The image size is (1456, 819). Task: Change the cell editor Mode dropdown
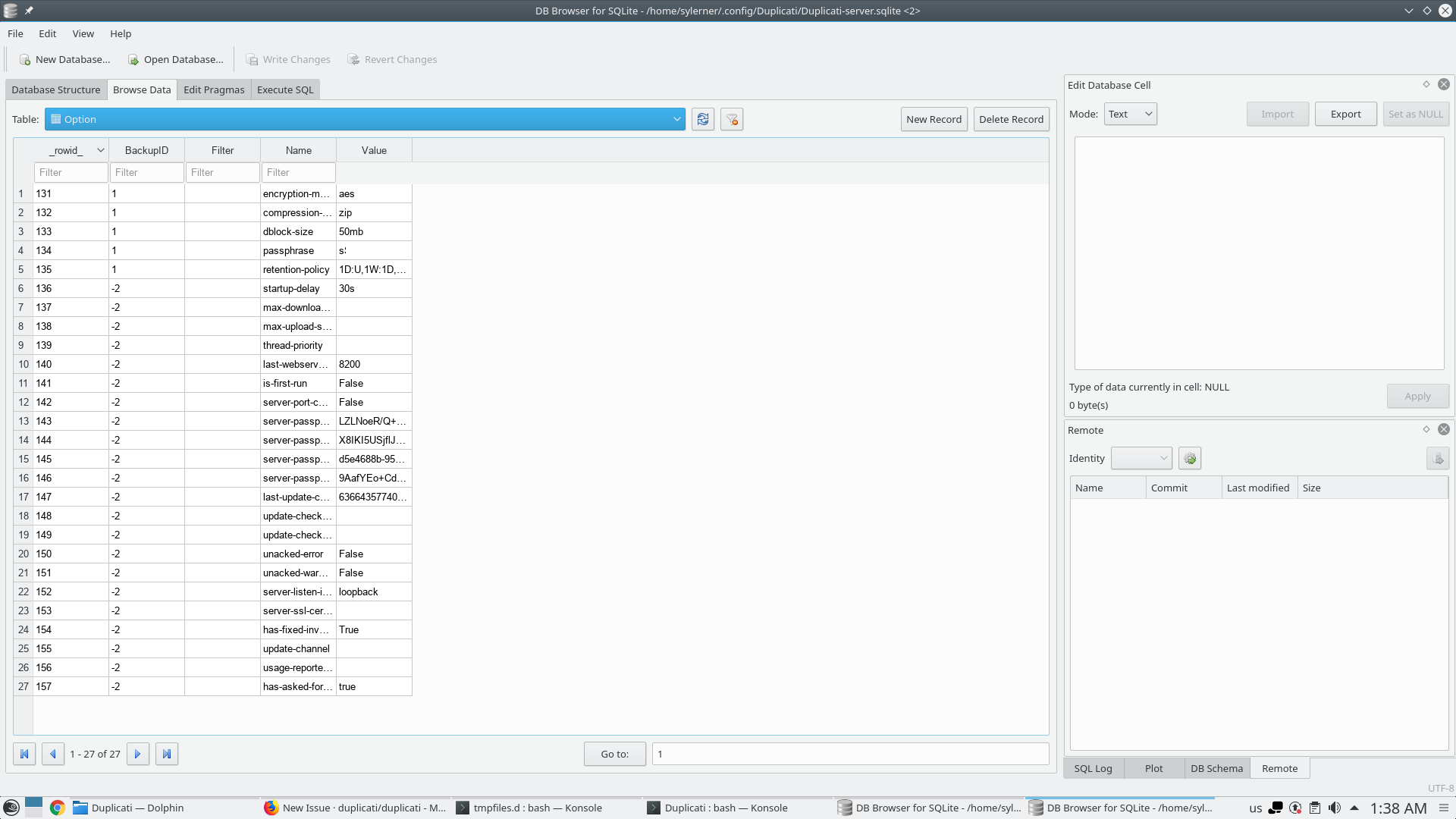(x=1130, y=113)
